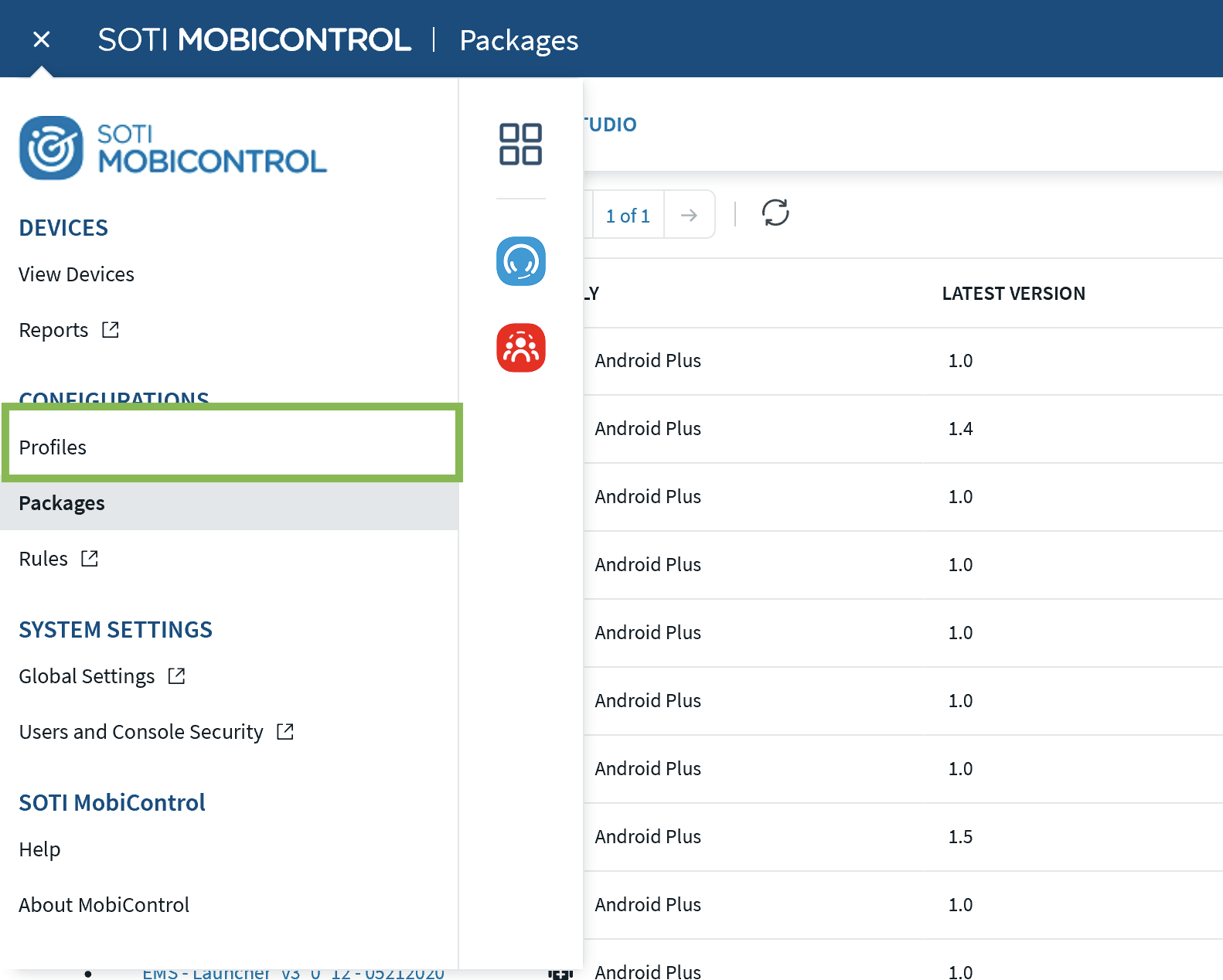Select the row with version 1.4
This screenshot has height=980, width=1223.
tap(903, 429)
